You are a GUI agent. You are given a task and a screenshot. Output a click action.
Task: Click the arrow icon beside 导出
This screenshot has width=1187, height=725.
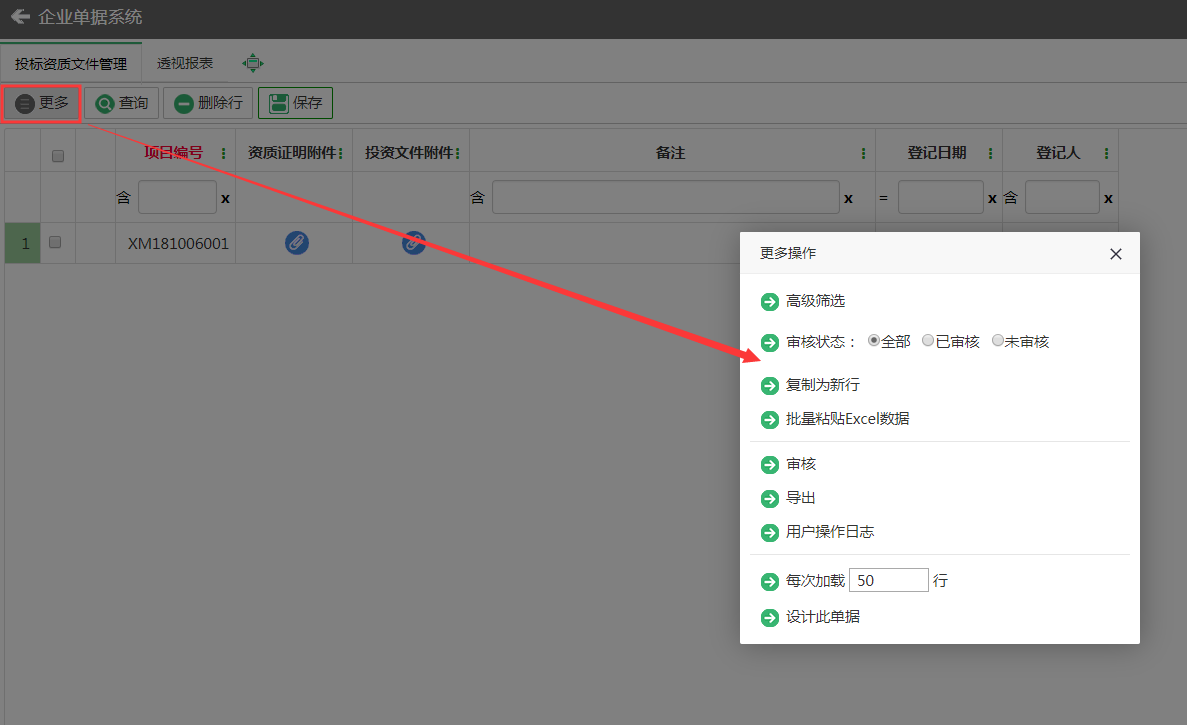click(x=770, y=499)
